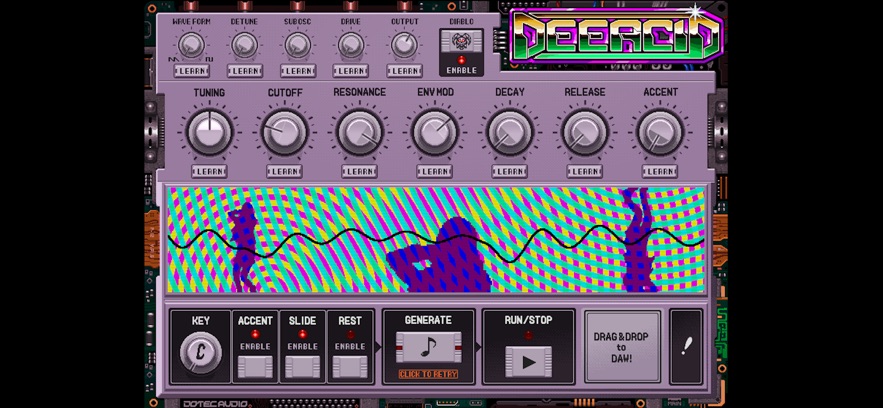Click LEARN under Output
883x408 pixels.
click(x=404, y=71)
